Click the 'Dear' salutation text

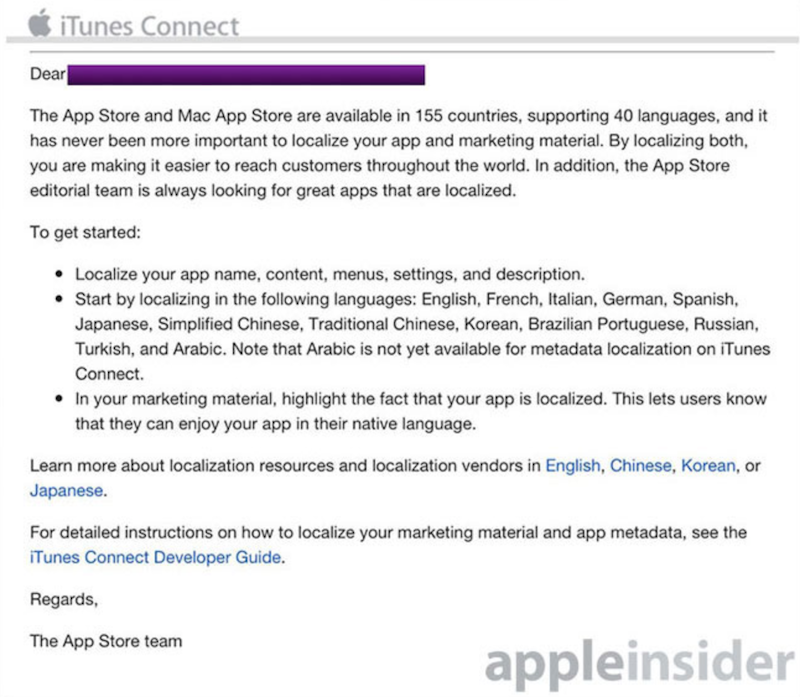coord(47,74)
